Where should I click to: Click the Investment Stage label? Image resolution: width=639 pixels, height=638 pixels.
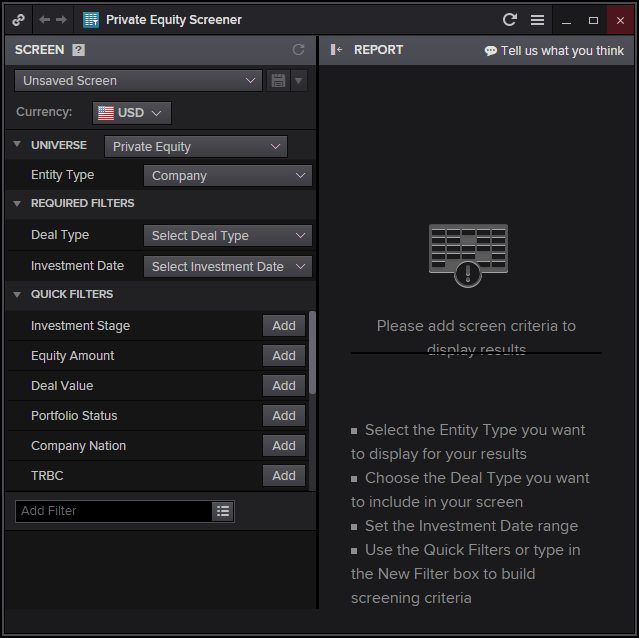pyautogui.click(x=80, y=326)
